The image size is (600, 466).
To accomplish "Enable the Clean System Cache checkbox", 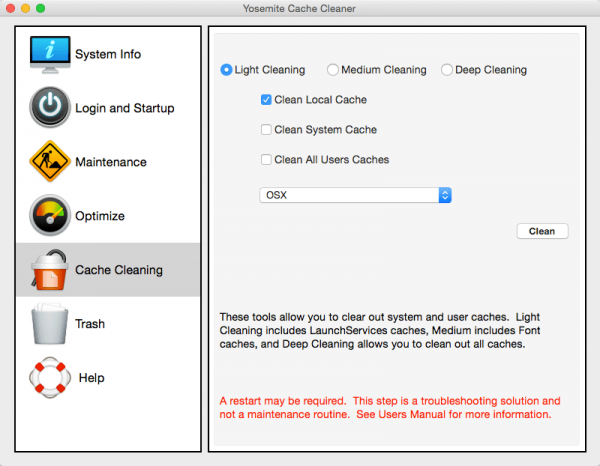I will coord(266,130).
